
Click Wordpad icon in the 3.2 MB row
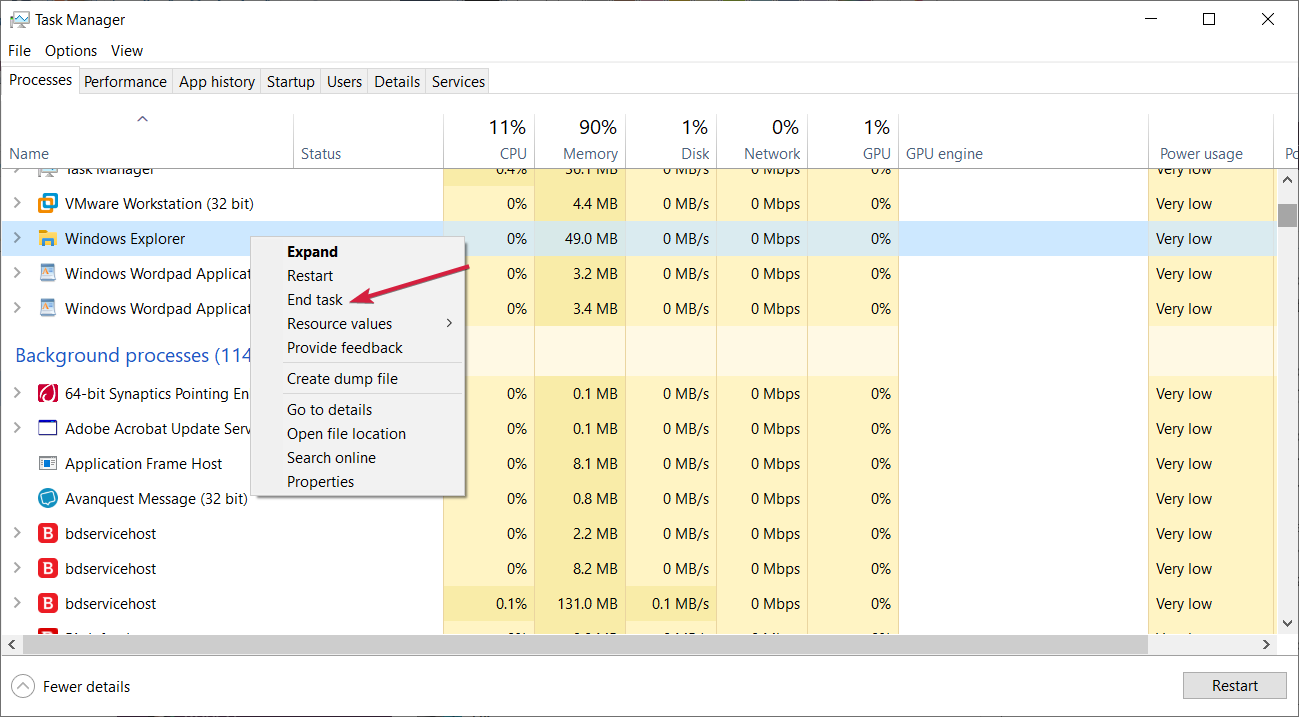pos(47,274)
